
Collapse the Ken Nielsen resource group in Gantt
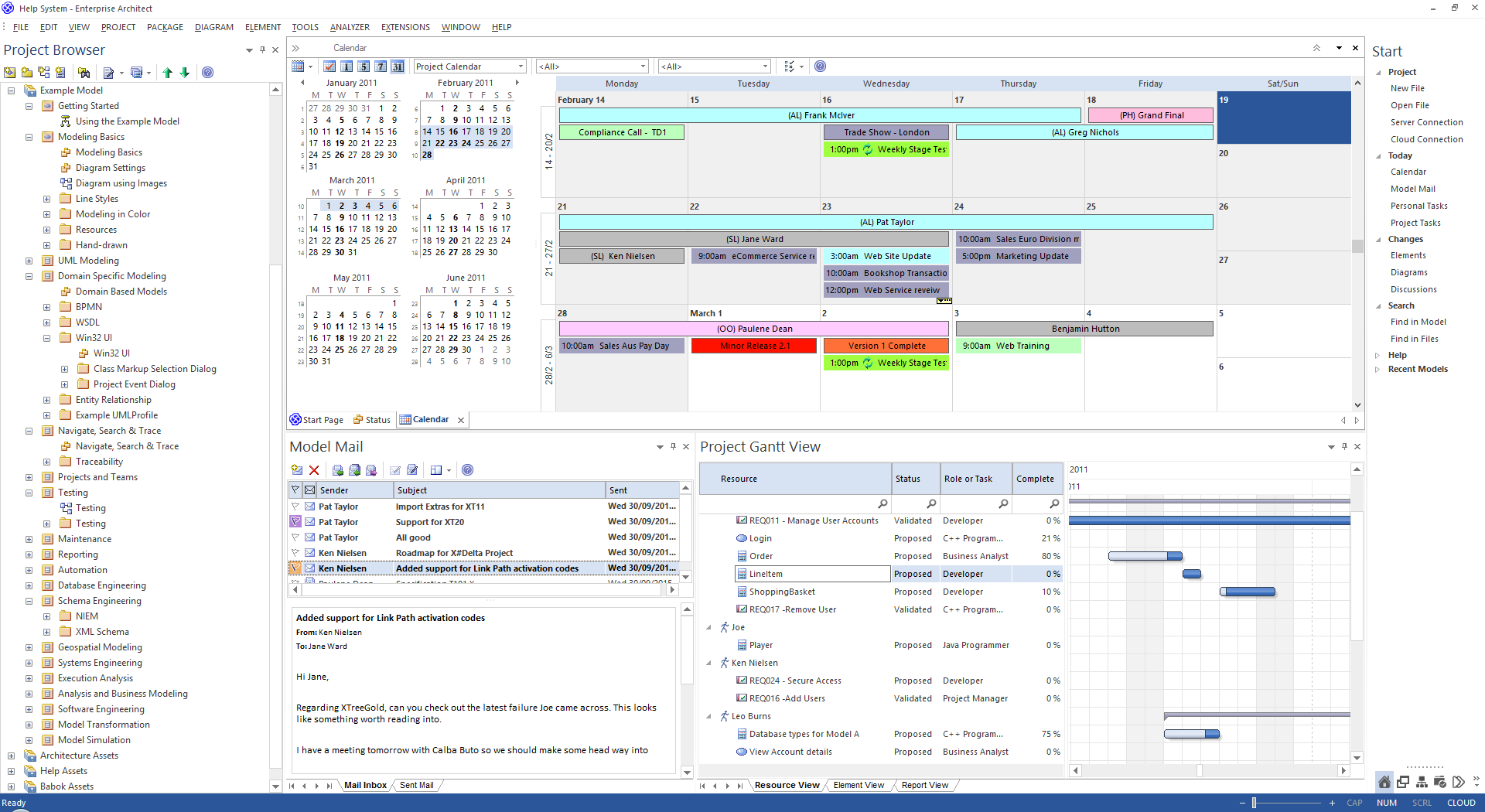coord(708,663)
